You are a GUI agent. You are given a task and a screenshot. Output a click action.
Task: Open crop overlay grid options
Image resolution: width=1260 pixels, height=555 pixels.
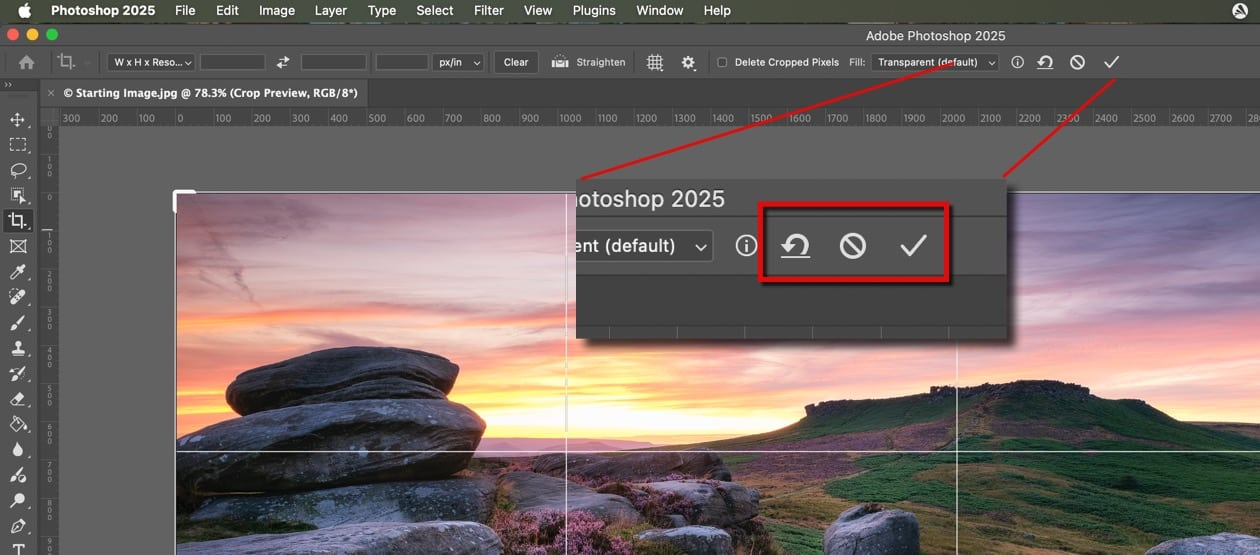[655, 62]
